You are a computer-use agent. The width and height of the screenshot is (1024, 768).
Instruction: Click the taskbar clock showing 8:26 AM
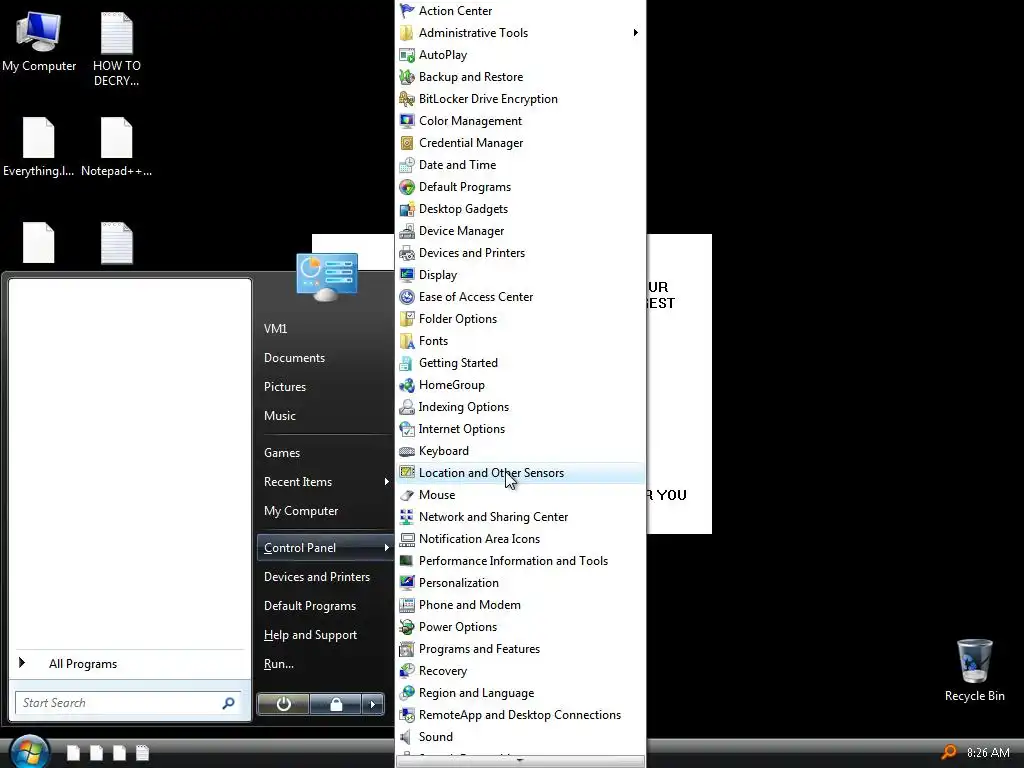pos(988,752)
